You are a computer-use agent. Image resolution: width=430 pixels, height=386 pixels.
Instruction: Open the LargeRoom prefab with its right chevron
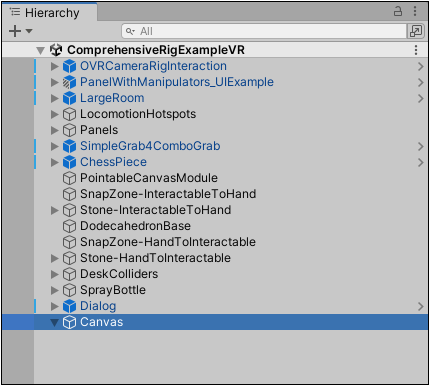(421, 98)
